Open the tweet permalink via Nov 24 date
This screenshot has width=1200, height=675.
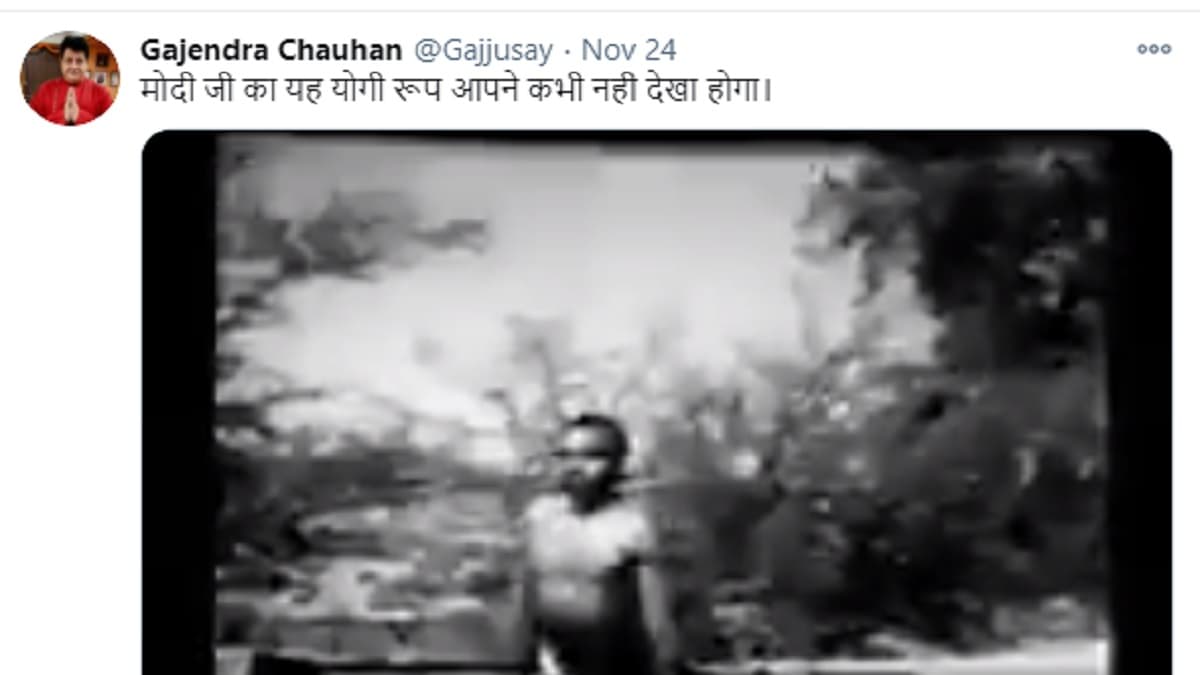coord(629,49)
